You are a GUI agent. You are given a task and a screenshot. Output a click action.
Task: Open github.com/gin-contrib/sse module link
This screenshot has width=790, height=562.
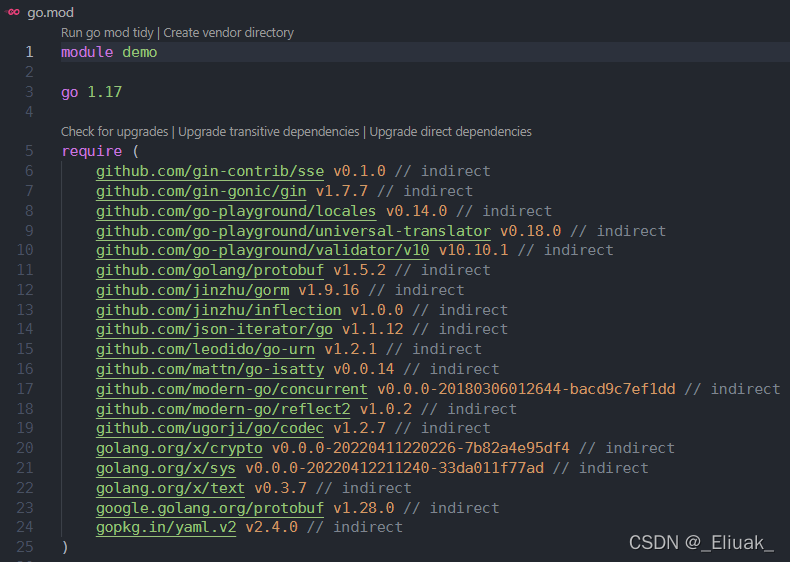click(210, 171)
